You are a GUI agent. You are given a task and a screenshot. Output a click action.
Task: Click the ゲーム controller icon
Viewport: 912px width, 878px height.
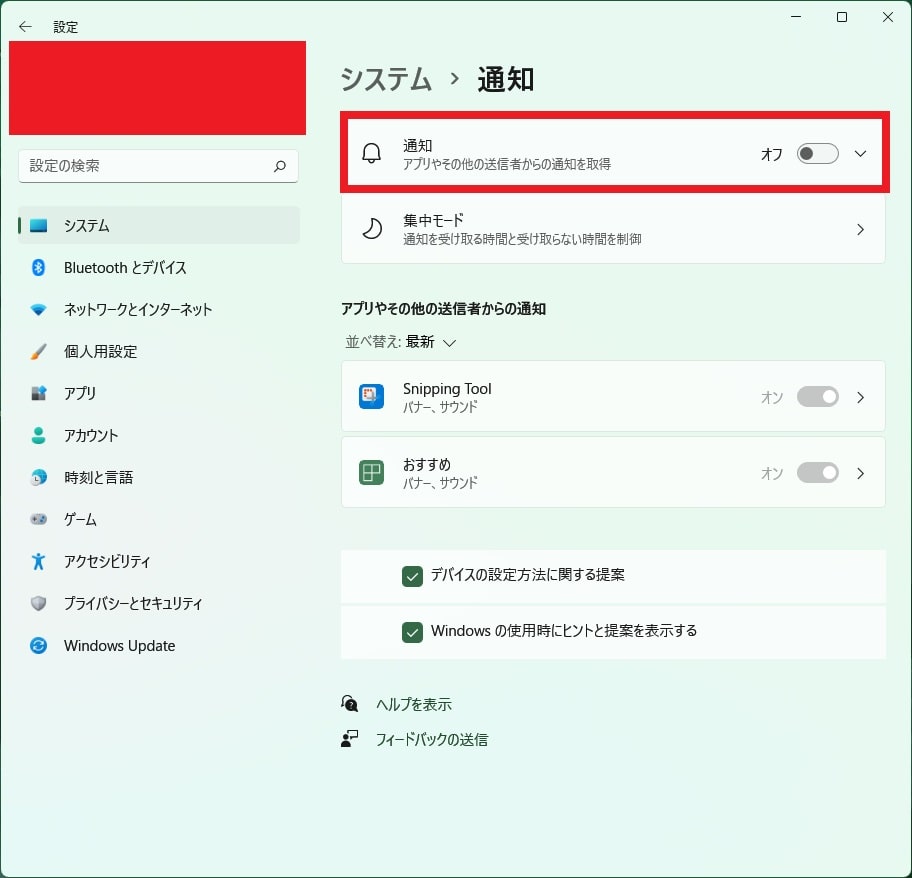click(x=38, y=519)
